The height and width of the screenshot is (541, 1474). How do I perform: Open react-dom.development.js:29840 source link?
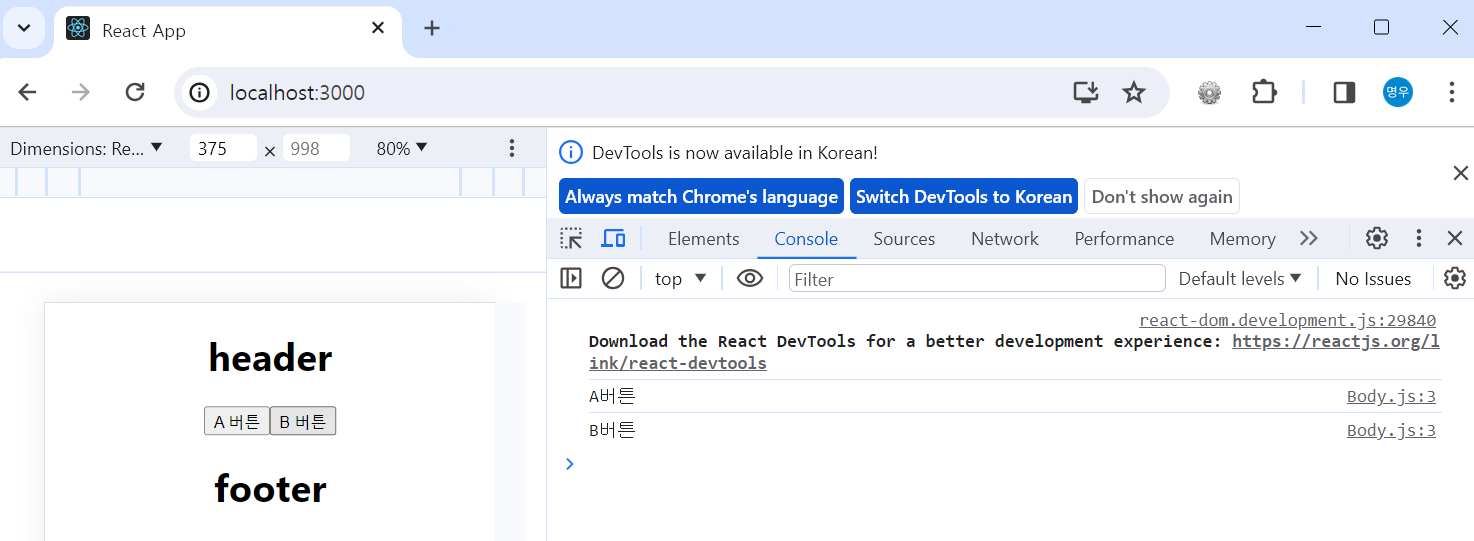click(1287, 320)
